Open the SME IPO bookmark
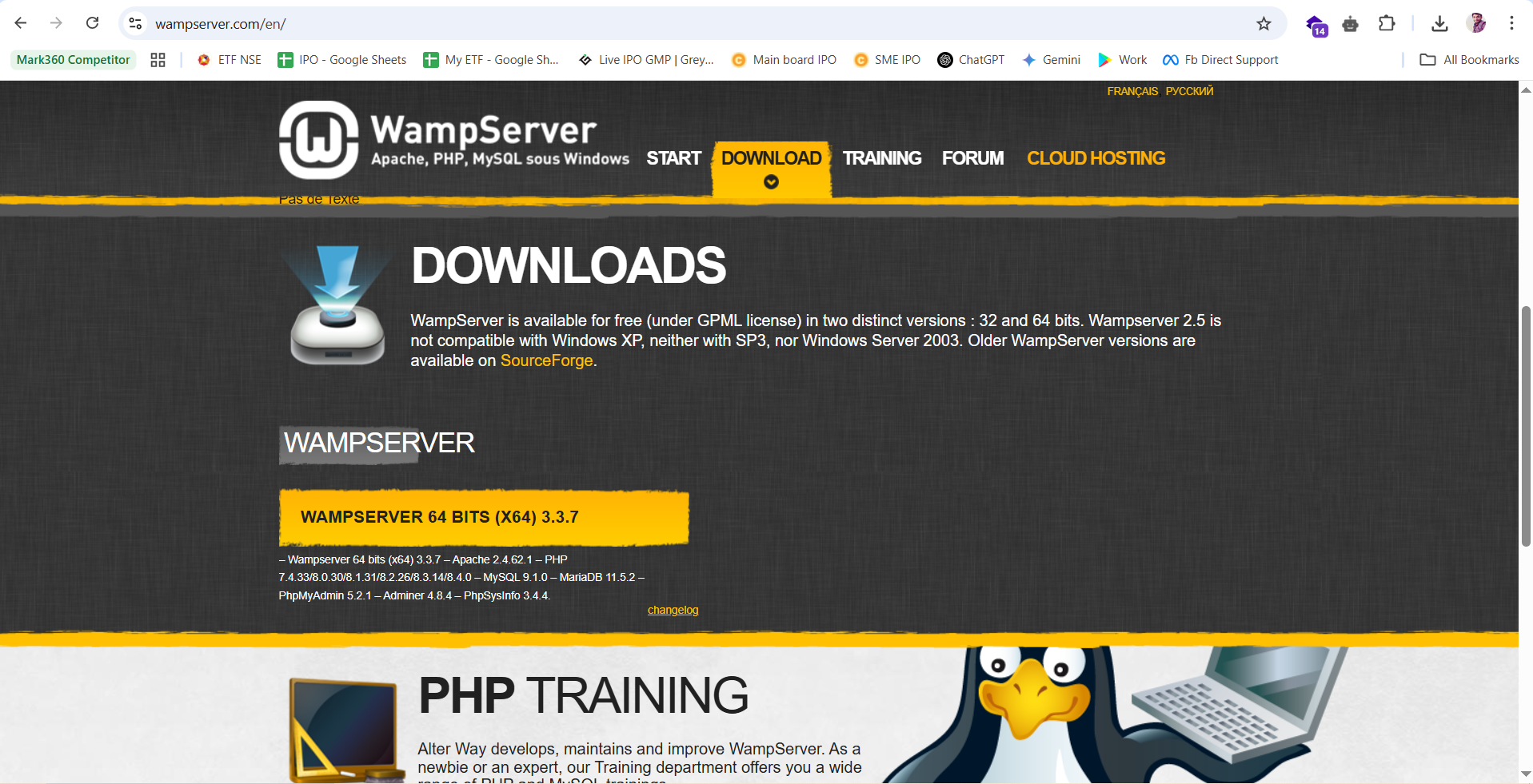Viewport: 1533px width, 784px height. (x=888, y=60)
